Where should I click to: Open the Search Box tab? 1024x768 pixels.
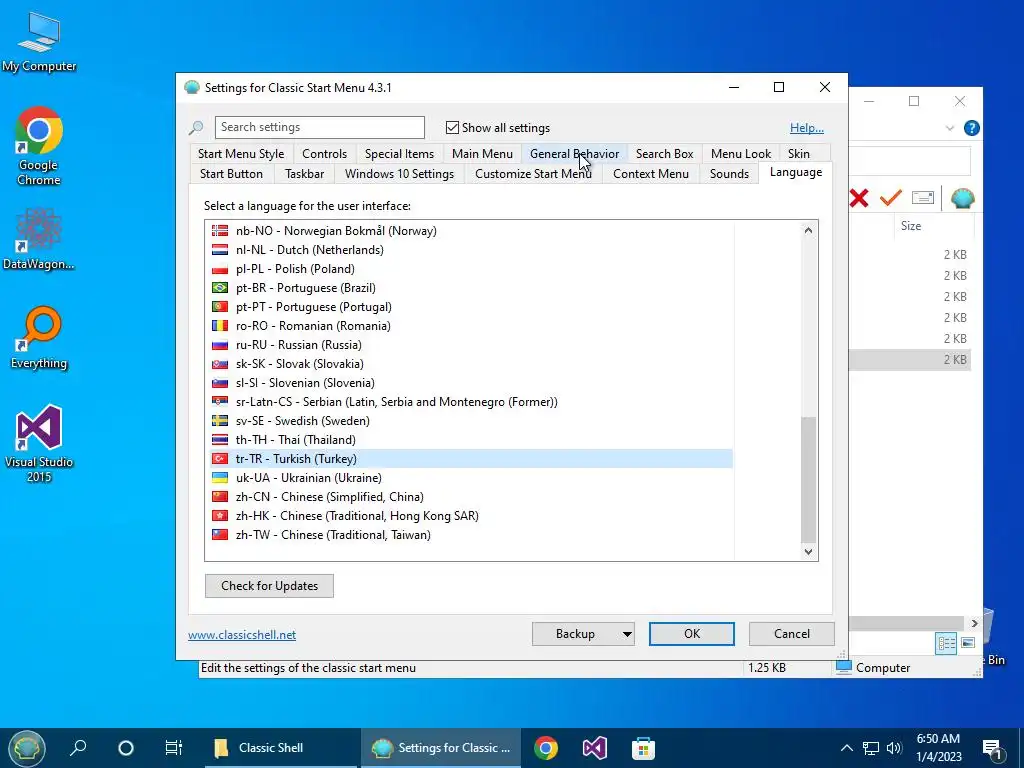(x=664, y=154)
